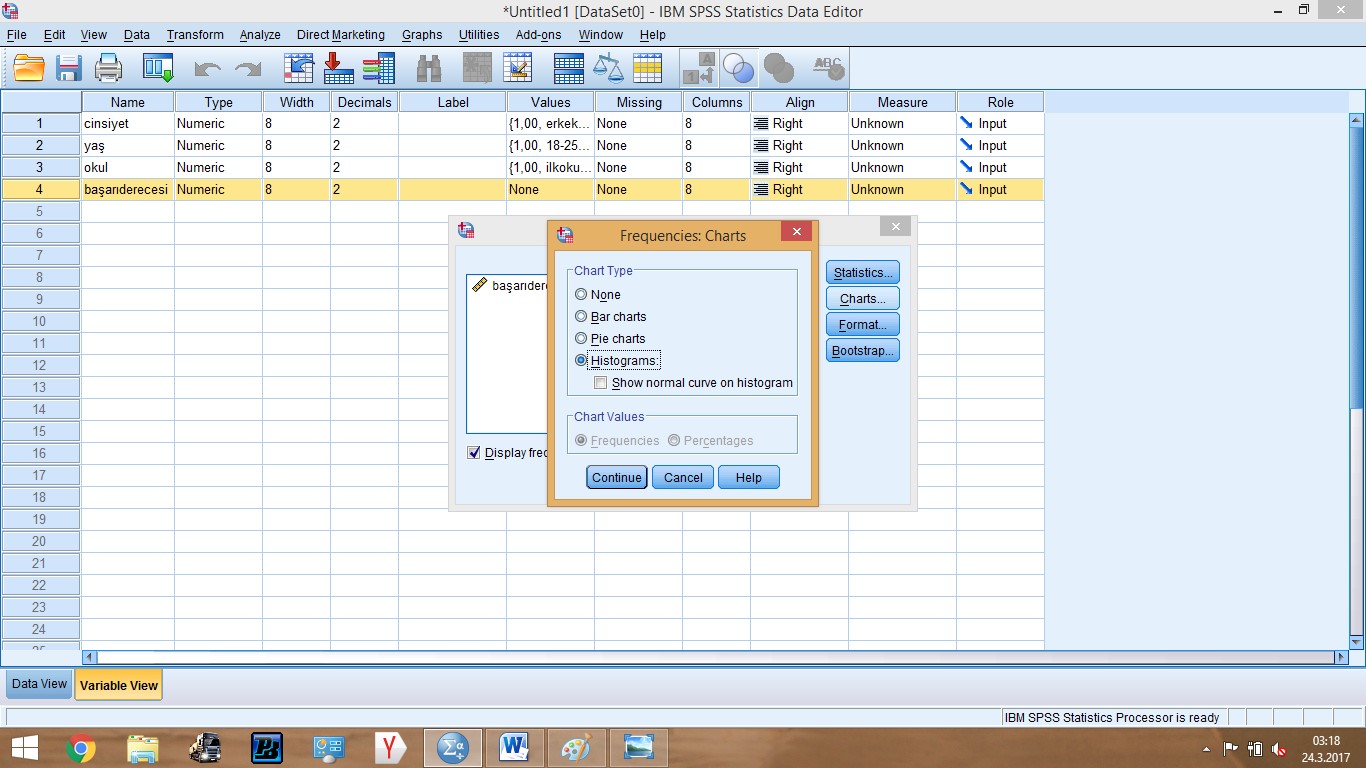Open the Transform menu

[x=195, y=34]
